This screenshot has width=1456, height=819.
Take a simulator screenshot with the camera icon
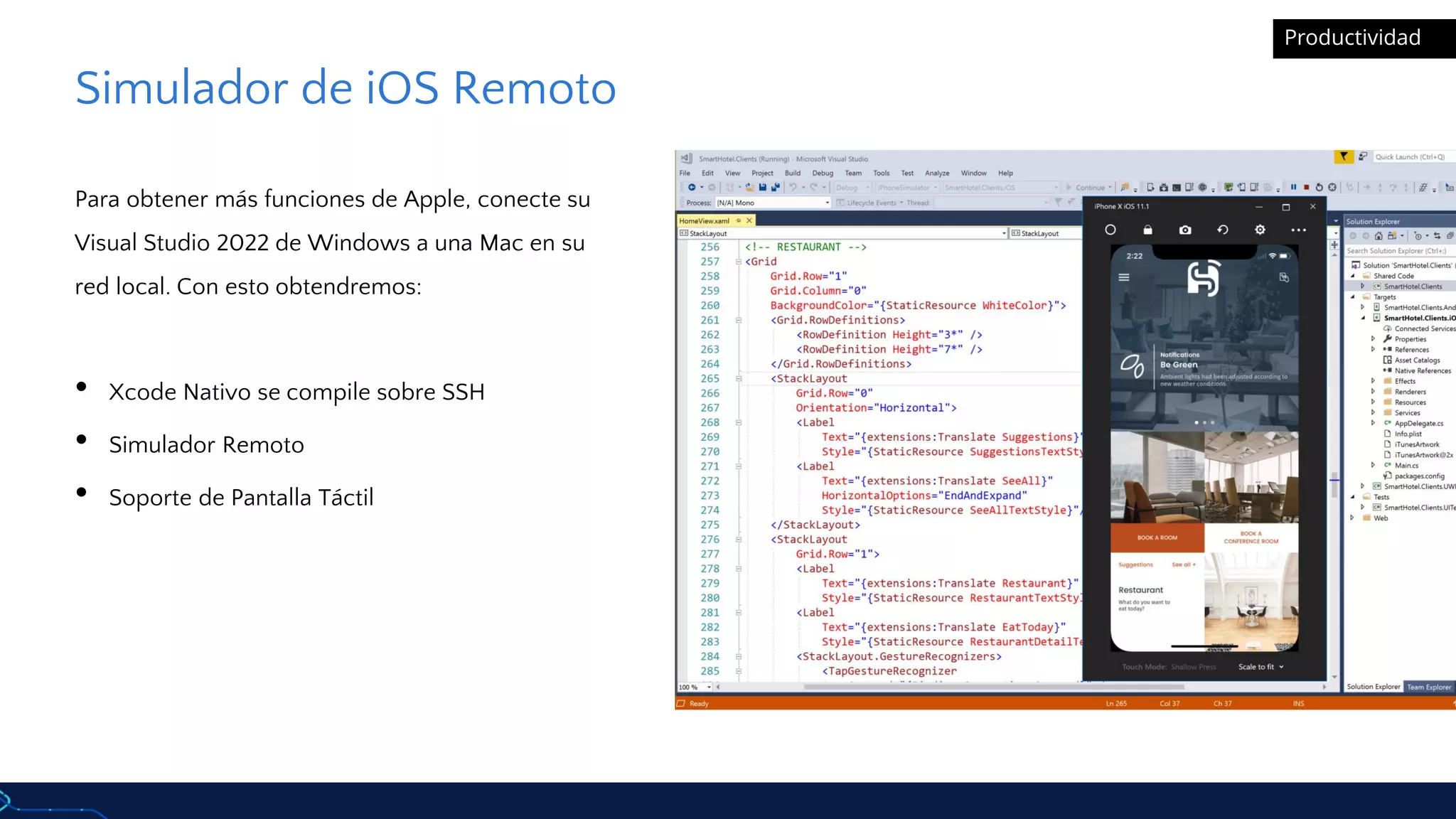coord(1185,230)
